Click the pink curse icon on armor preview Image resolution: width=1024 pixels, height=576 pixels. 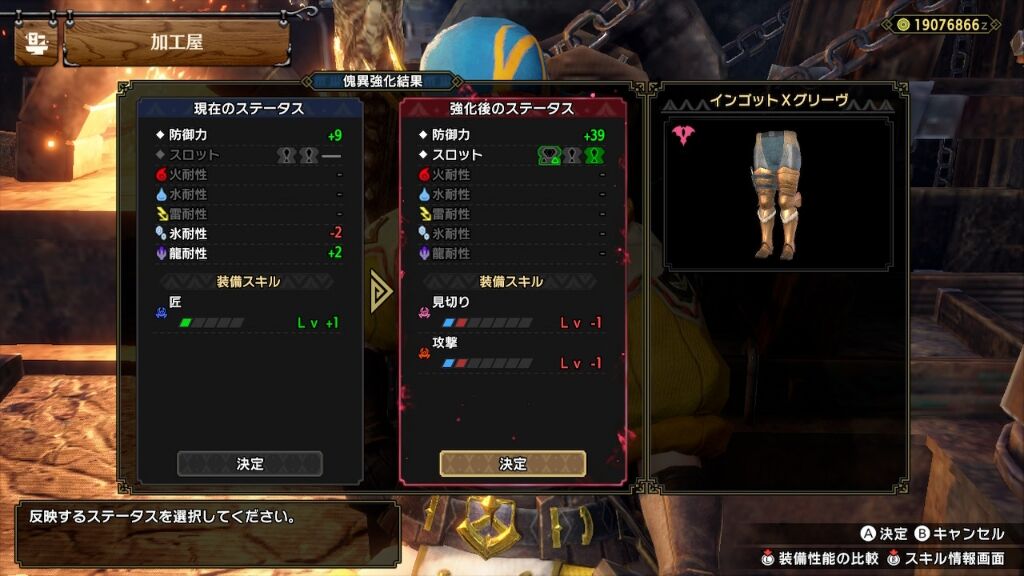coord(683,135)
